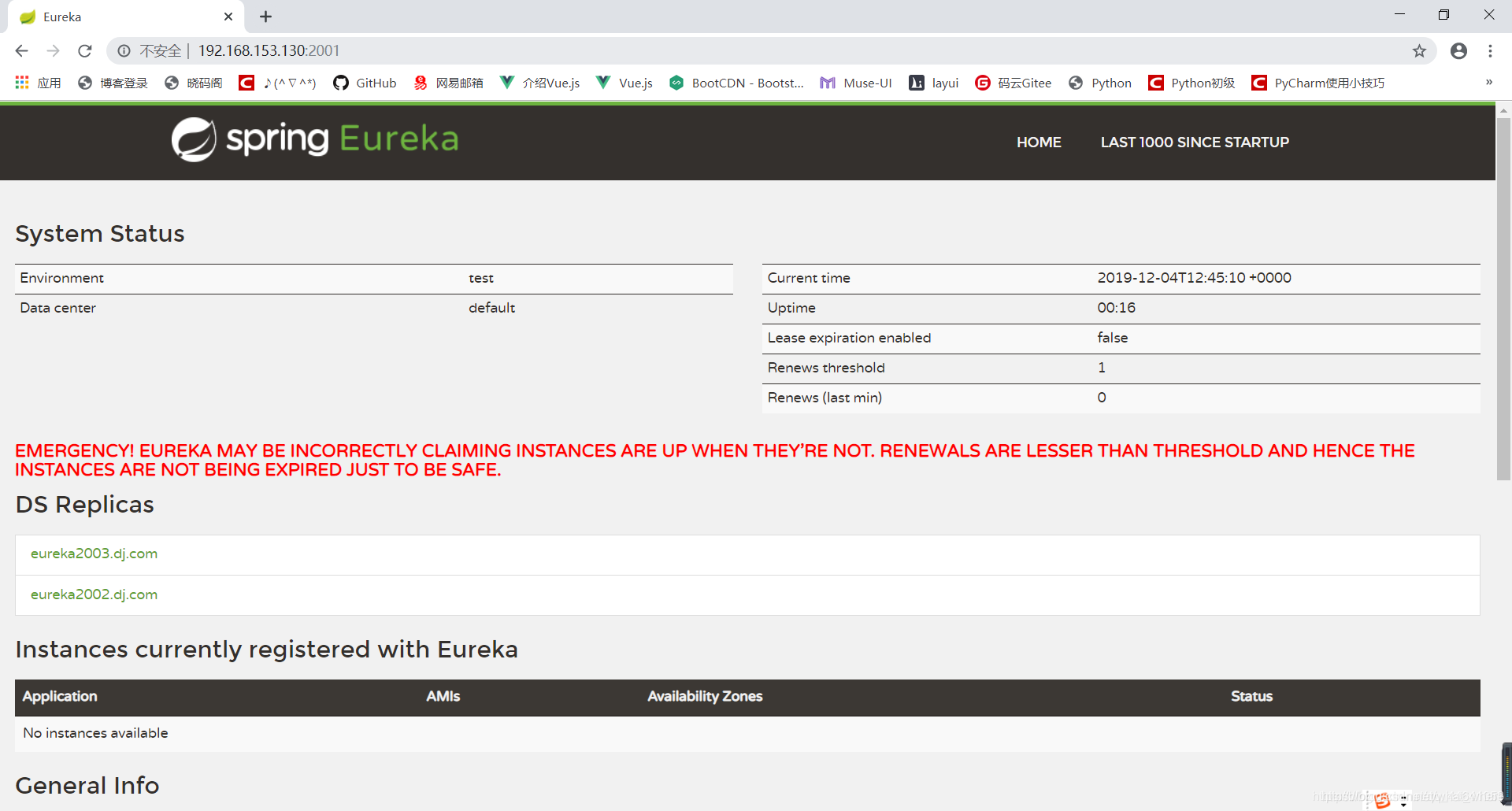Screen dimensions: 1512x811
Task: Open the 网易邮箱 bookmark
Action: click(448, 83)
